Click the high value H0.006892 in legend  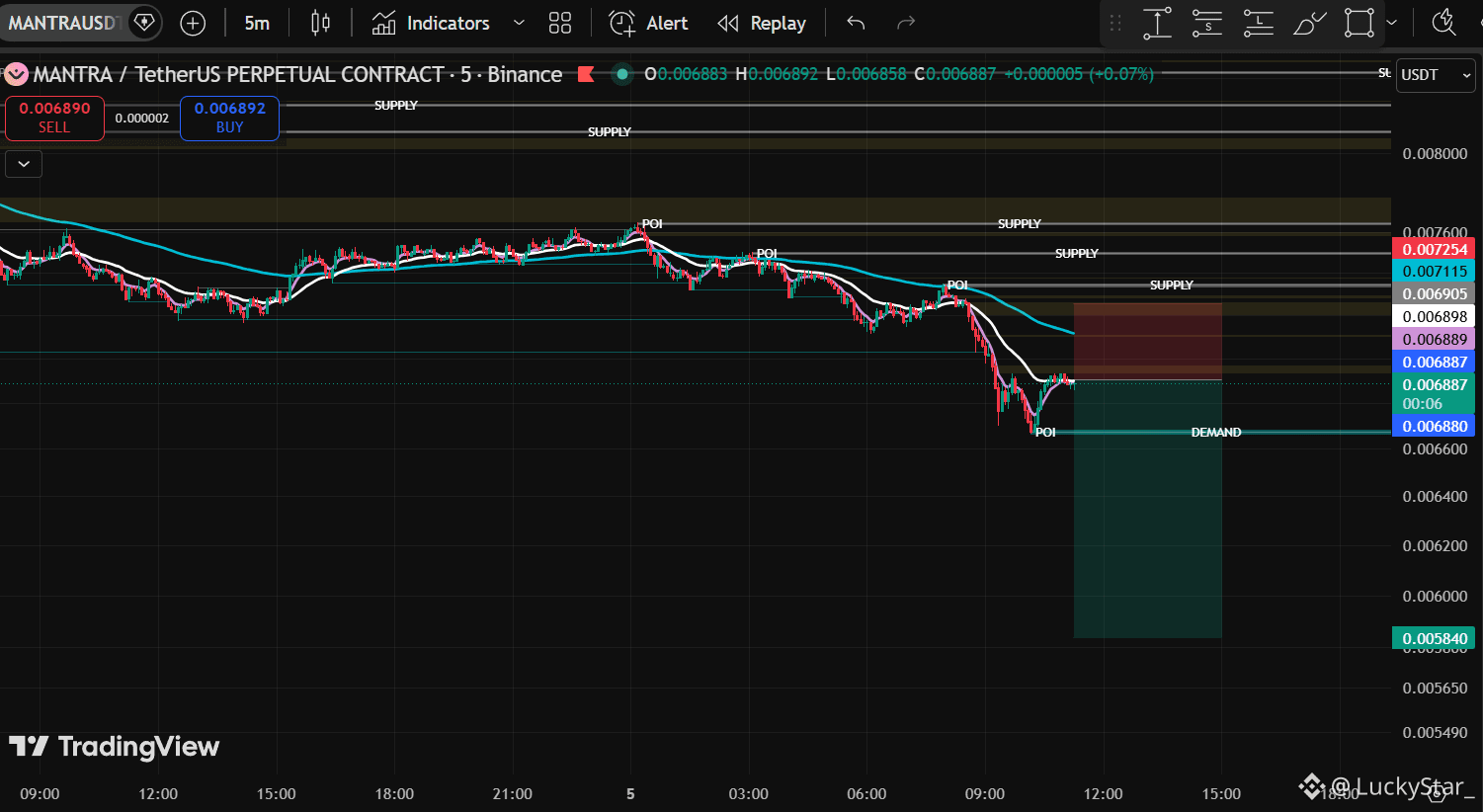click(x=777, y=74)
